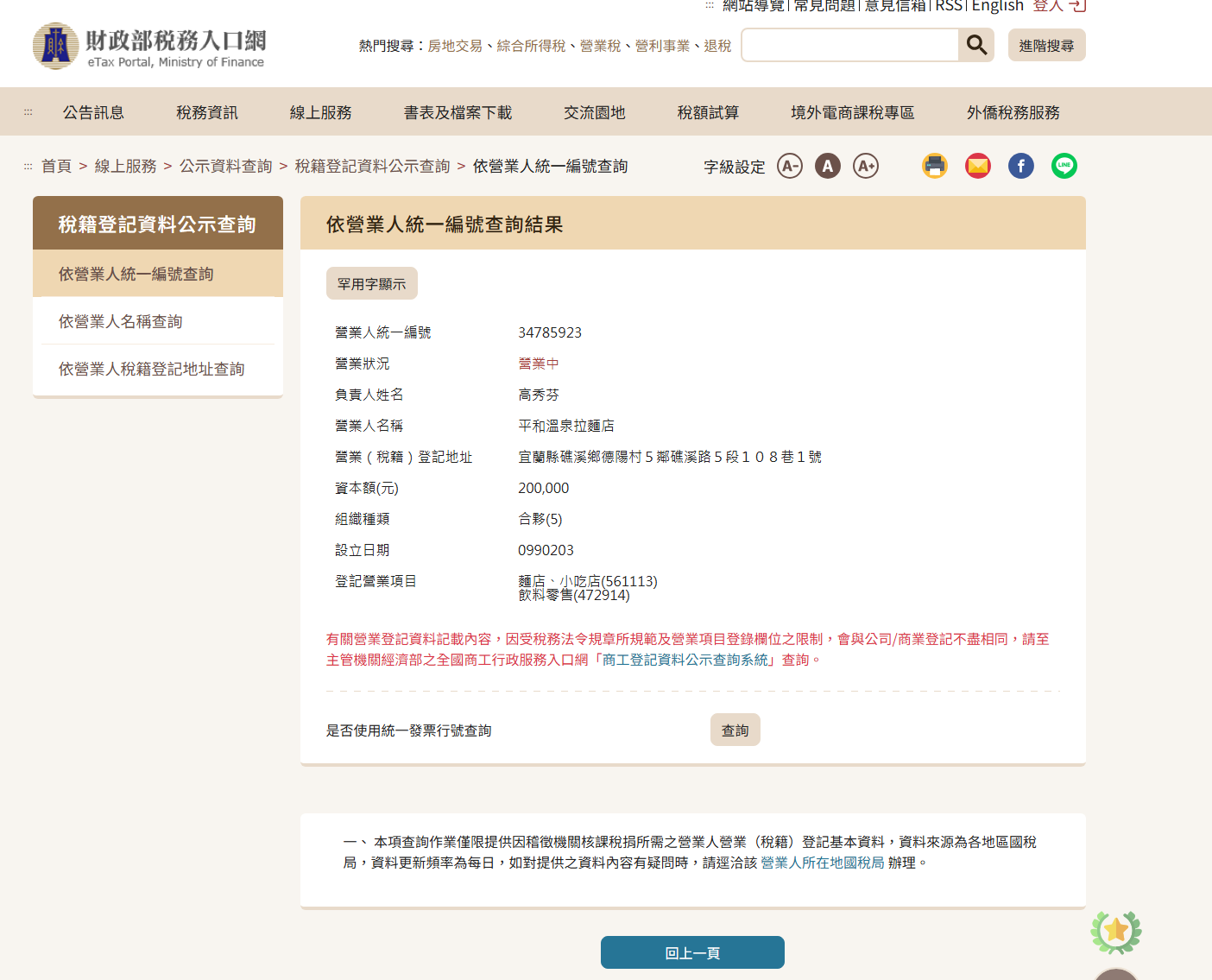The height and width of the screenshot is (980, 1212).
Task: Open 營業人所在地國稅局 link
Action: [823, 863]
